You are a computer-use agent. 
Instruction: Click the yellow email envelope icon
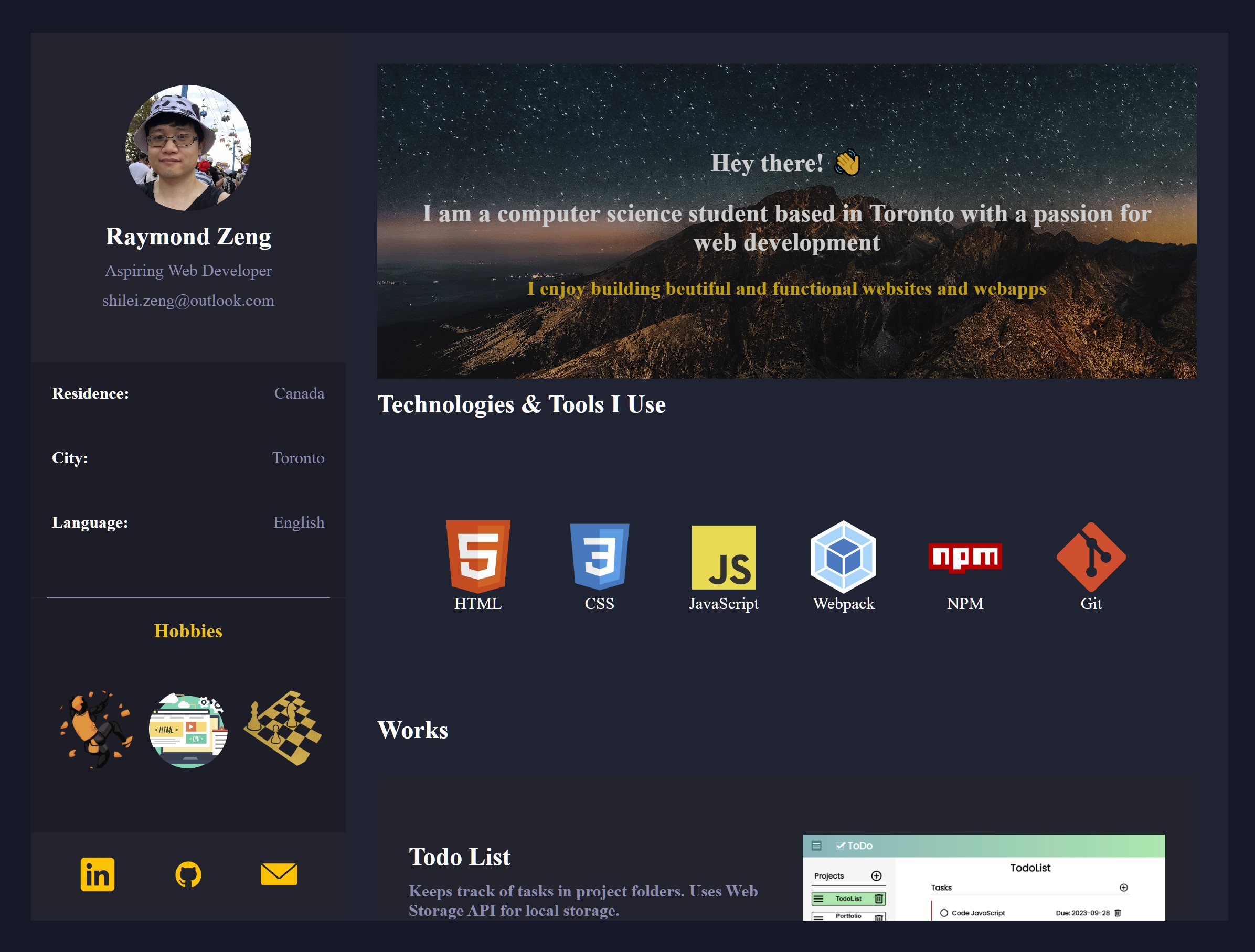[279, 874]
